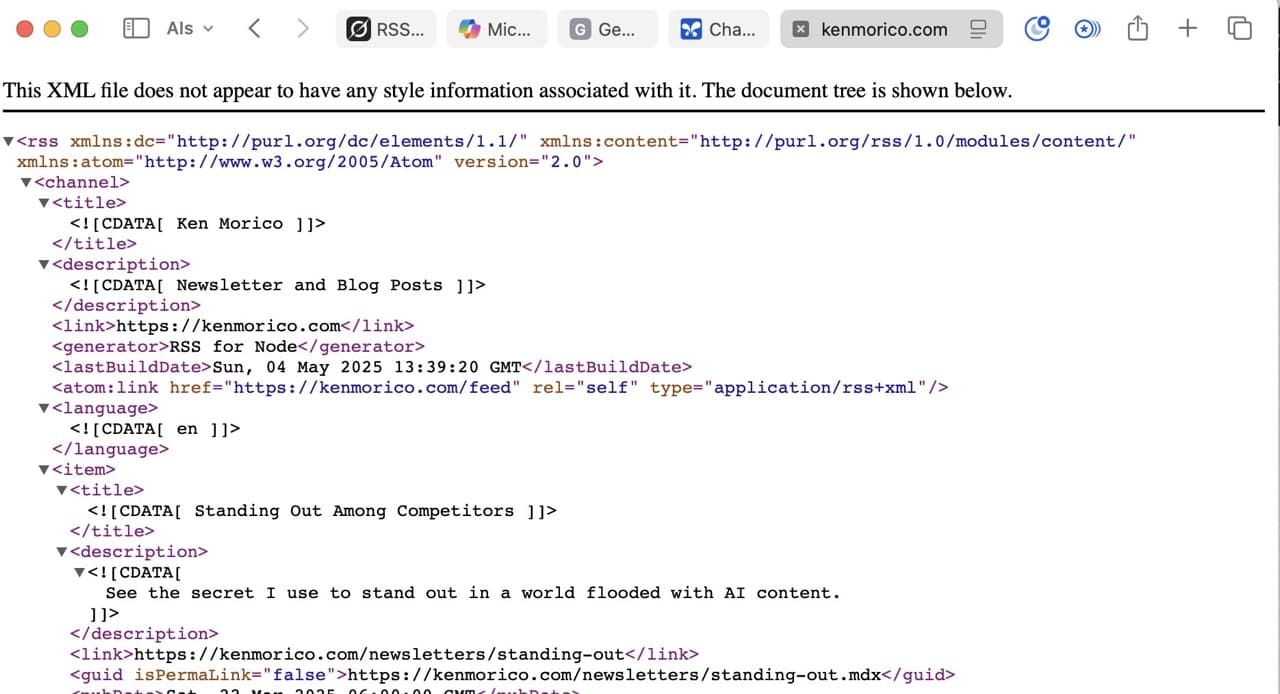Switch to the Gemini tab
Viewport: 1280px width, 694px height.
point(608,29)
